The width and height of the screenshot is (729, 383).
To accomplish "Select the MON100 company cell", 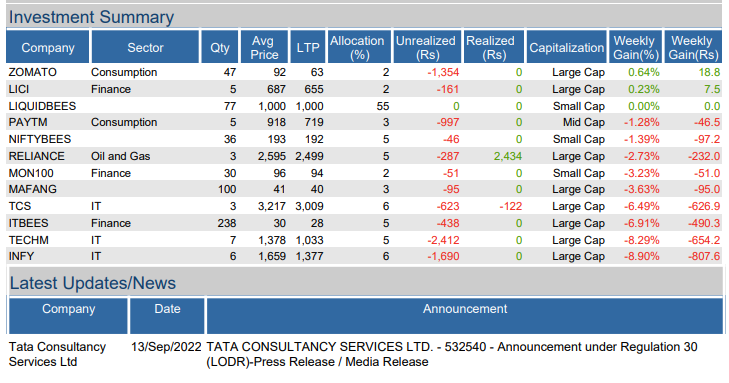I will click(x=31, y=173).
